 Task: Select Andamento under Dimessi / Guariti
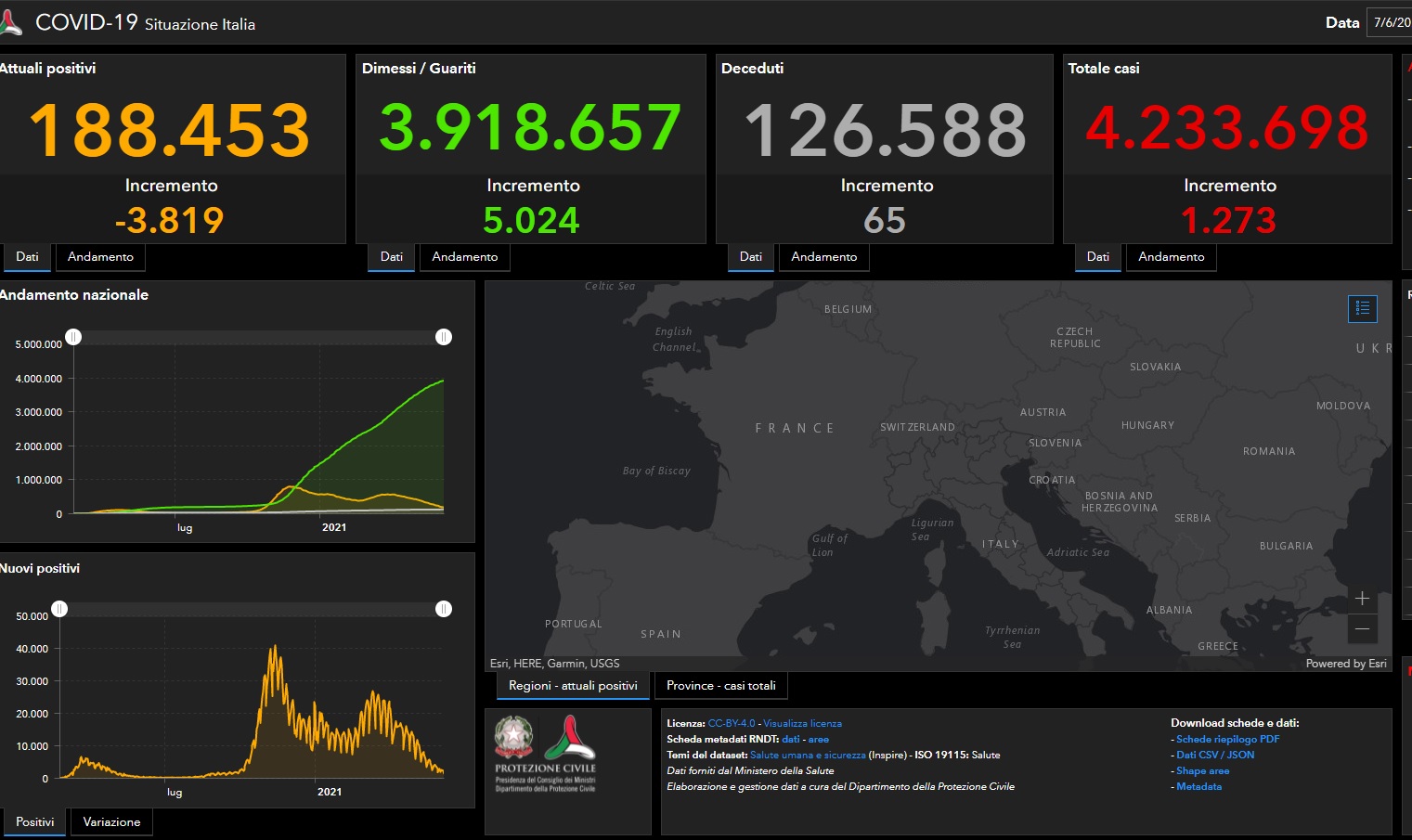464,257
